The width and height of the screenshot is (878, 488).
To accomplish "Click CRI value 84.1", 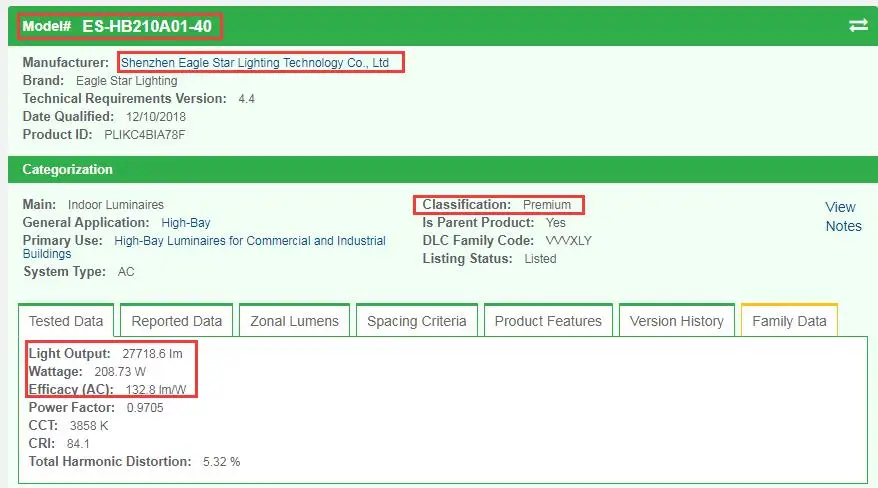I will click(x=78, y=444).
